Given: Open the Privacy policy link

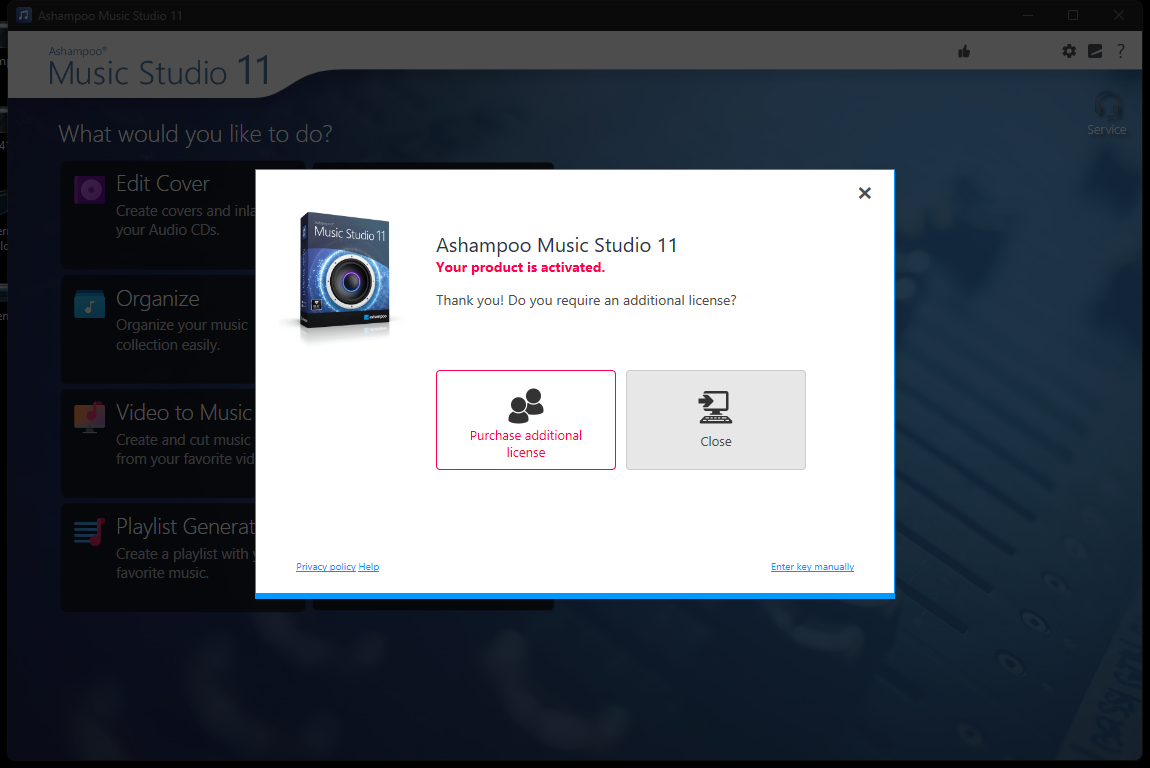Looking at the screenshot, I should (x=326, y=566).
